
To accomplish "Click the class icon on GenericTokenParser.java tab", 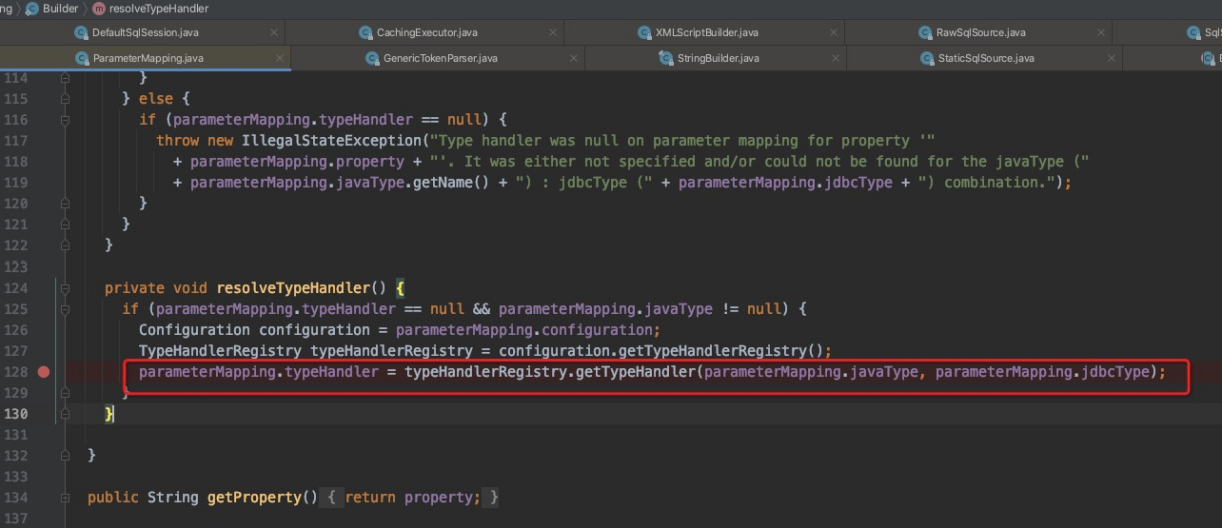I will (x=373, y=58).
